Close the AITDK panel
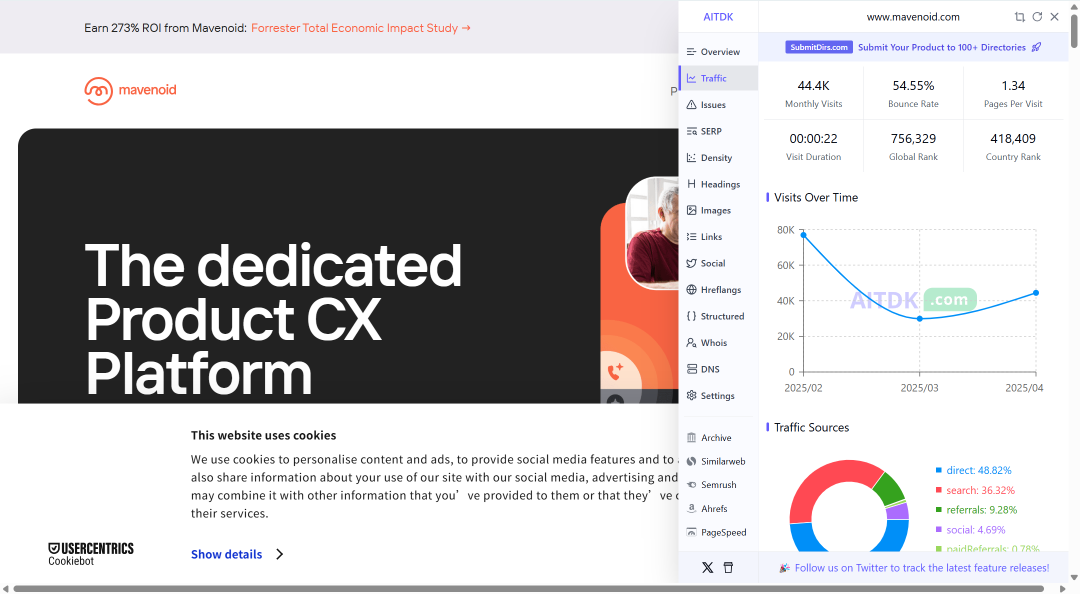 [1055, 17]
